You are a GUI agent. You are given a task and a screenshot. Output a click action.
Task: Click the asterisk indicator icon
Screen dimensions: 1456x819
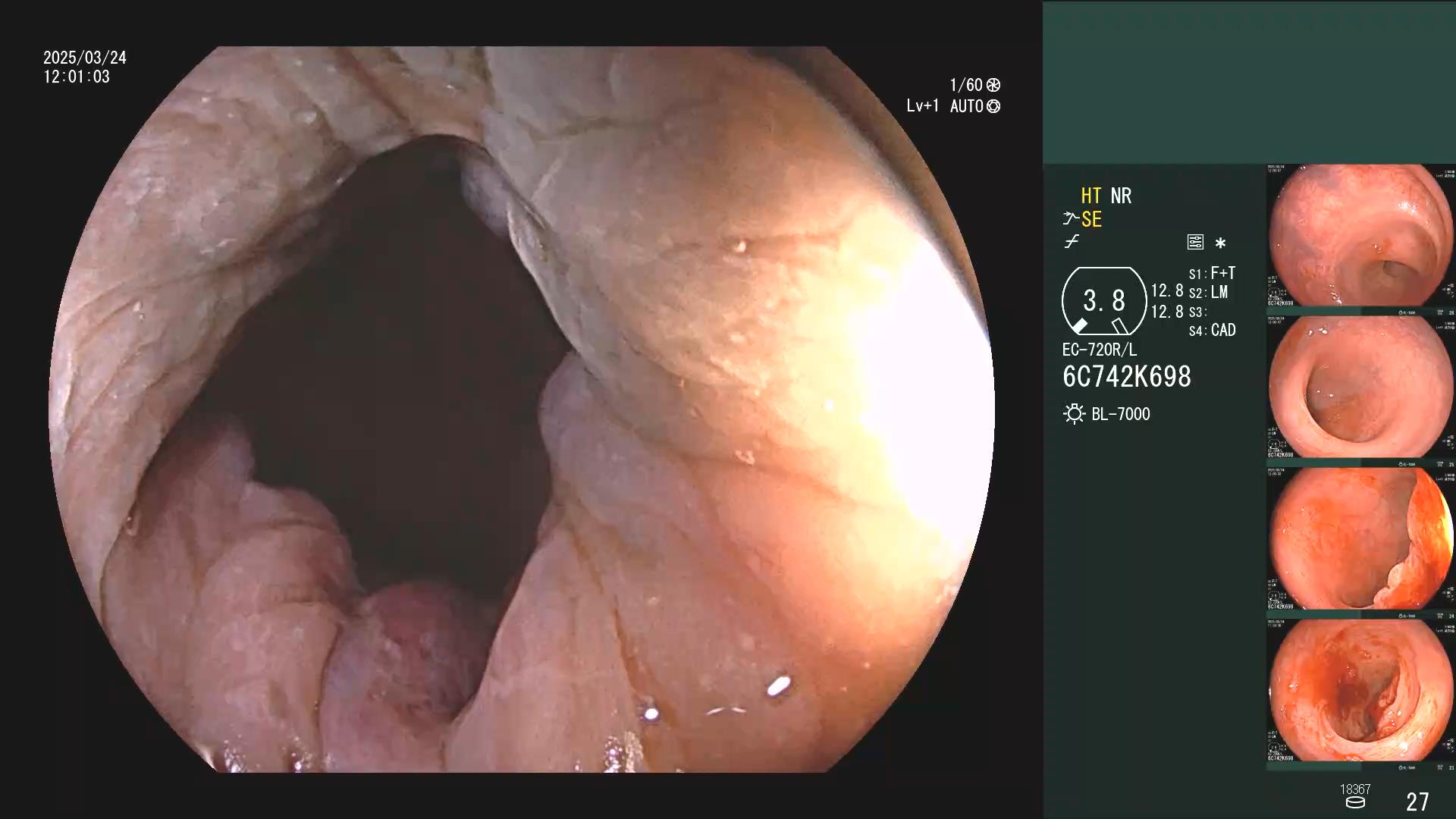(x=1220, y=243)
